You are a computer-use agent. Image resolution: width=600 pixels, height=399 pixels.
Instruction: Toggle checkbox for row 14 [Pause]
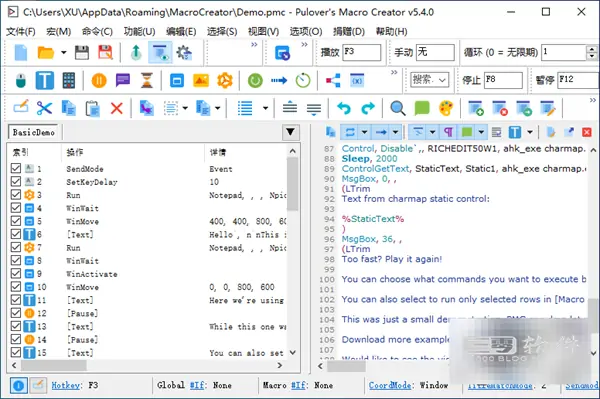click(16, 339)
